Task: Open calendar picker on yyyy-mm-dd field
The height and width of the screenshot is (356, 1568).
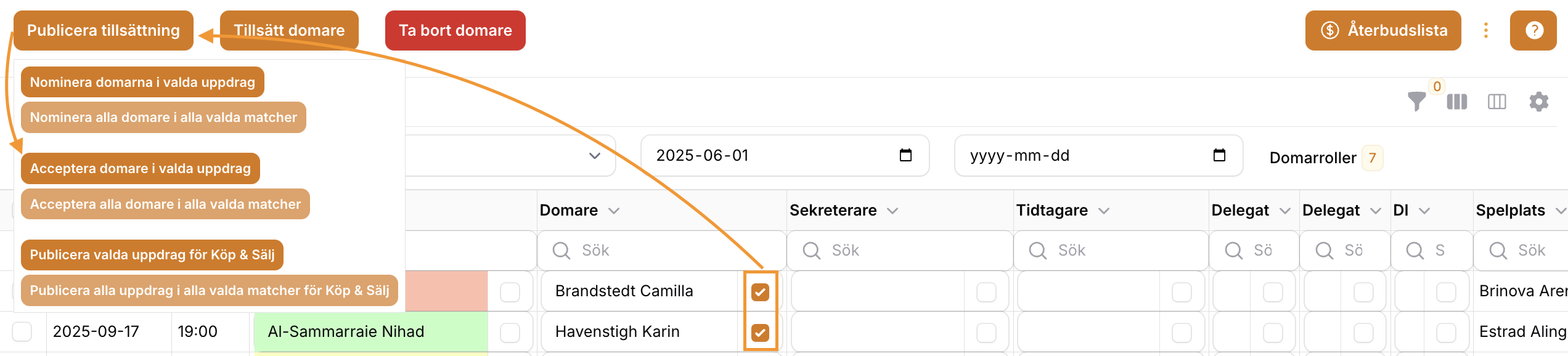Action: [1219, 155]
